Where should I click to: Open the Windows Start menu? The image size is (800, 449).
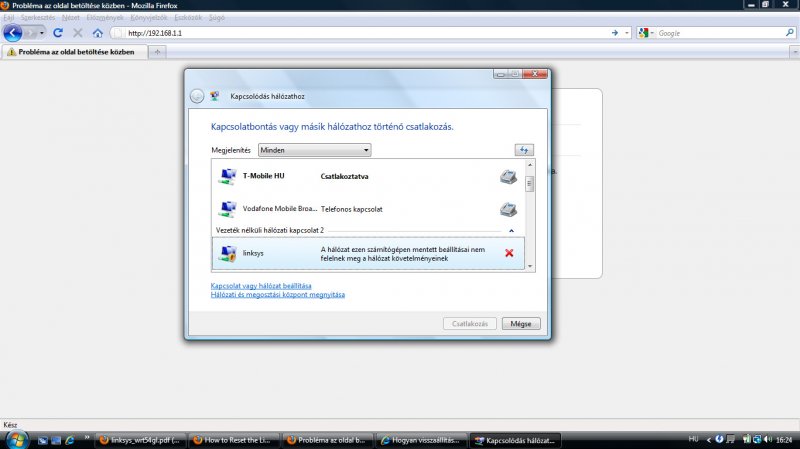tap(16, 440)
